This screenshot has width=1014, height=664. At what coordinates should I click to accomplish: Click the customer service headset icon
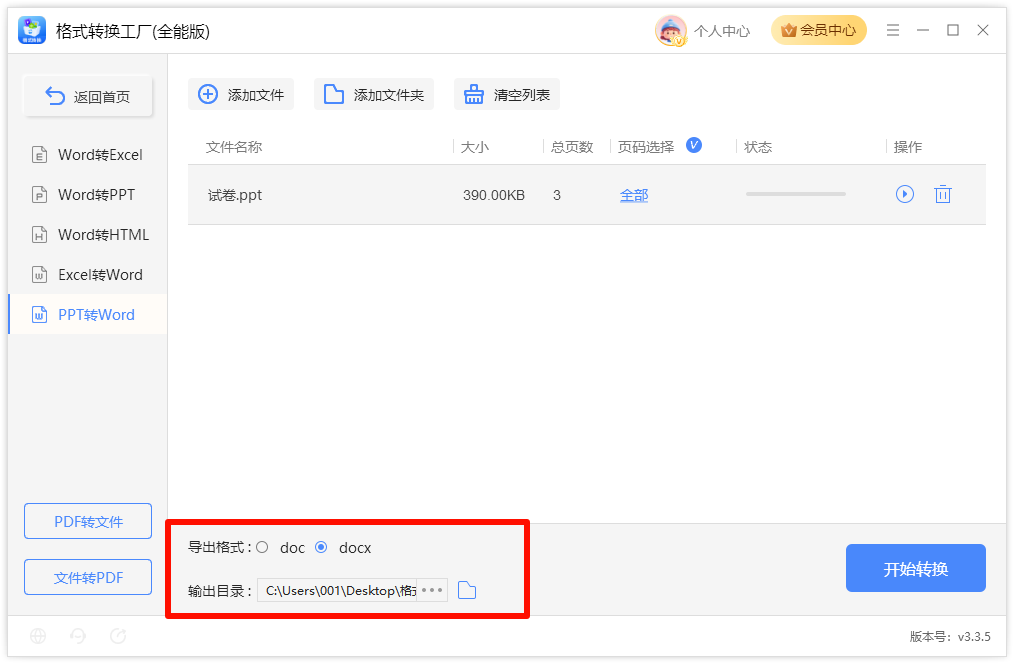78,636
